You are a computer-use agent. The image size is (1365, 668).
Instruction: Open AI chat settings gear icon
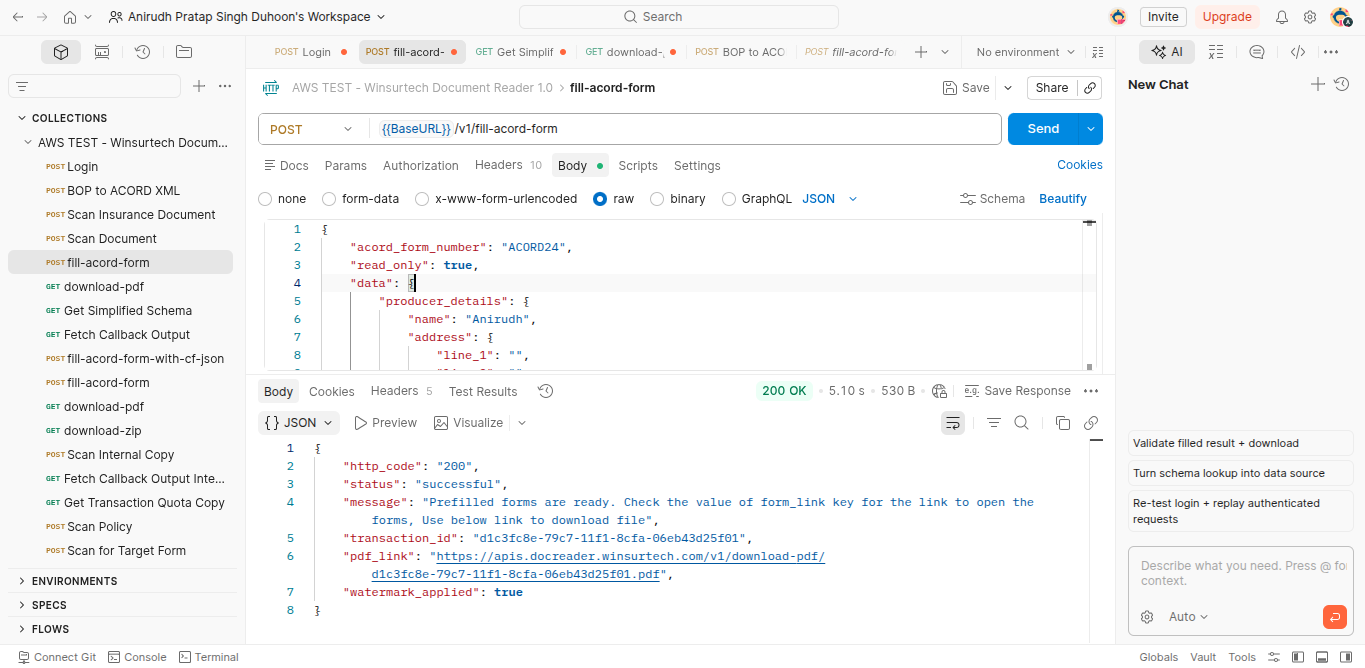point(1147,617)
